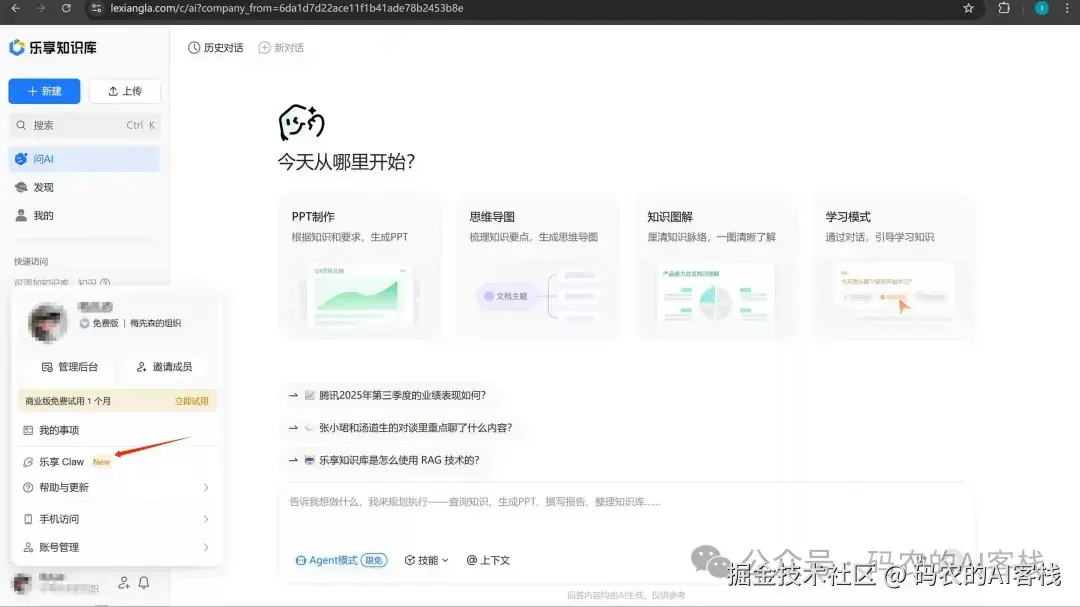Select 问AI in the sidebar

click(85, 159)
